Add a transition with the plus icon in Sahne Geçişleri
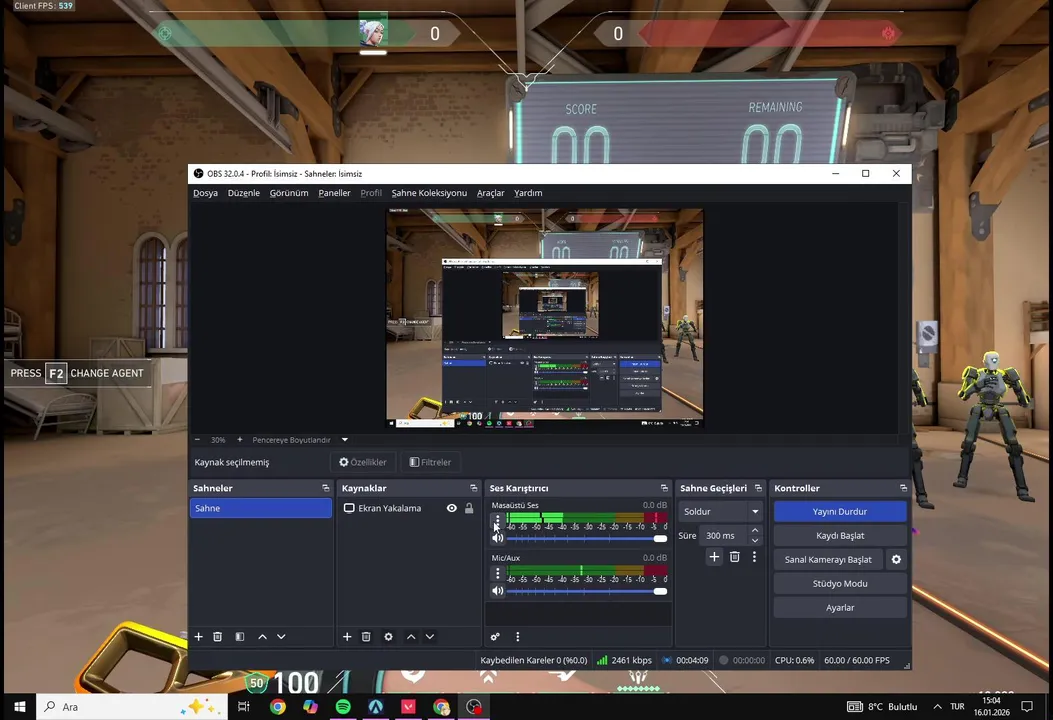This screenshot has width=1053, height=720. (715, 557)
